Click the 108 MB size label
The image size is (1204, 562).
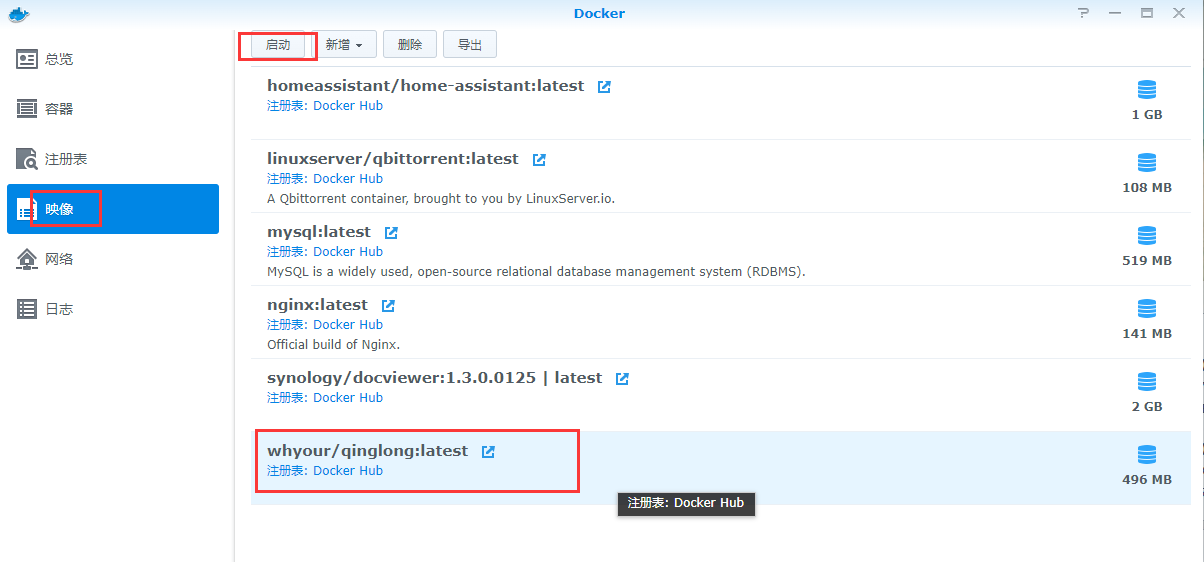click(x=1147, y=188)
